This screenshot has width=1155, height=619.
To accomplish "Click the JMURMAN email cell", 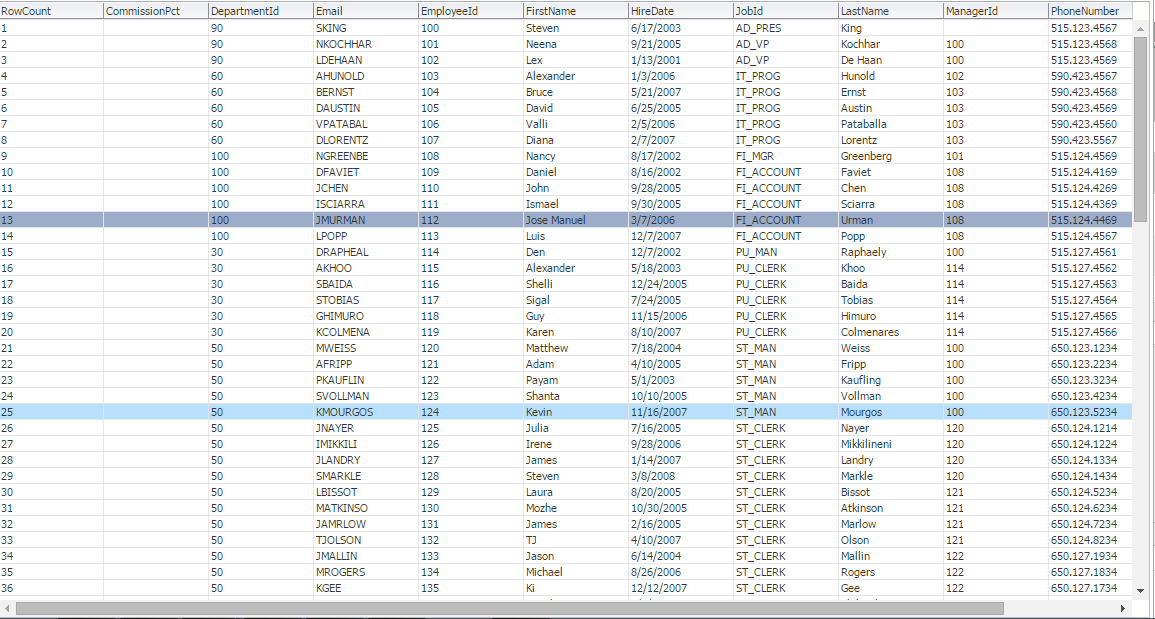I will (x=366, y=220).
